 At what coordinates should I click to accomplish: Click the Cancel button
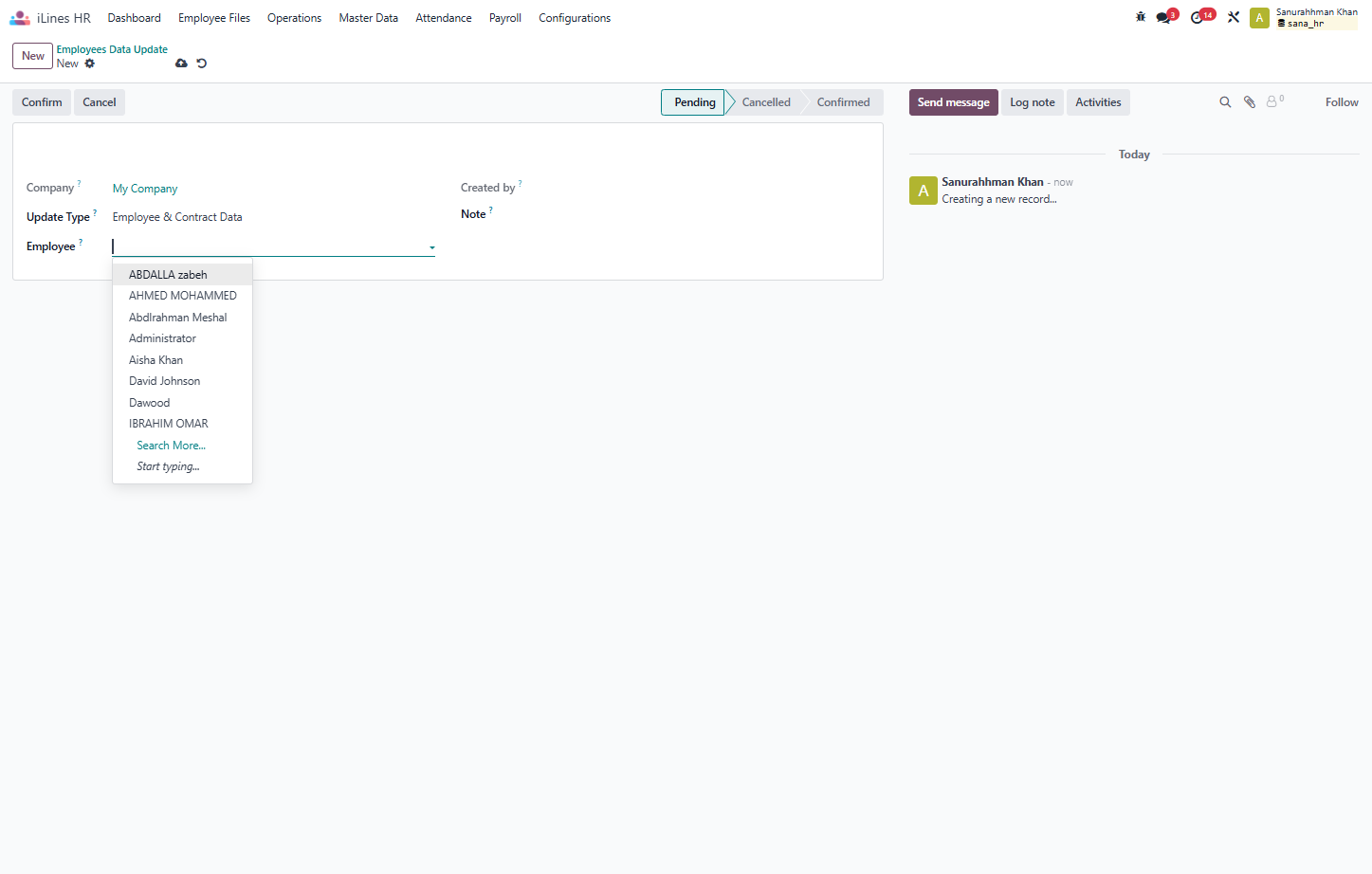pos(100,102)
